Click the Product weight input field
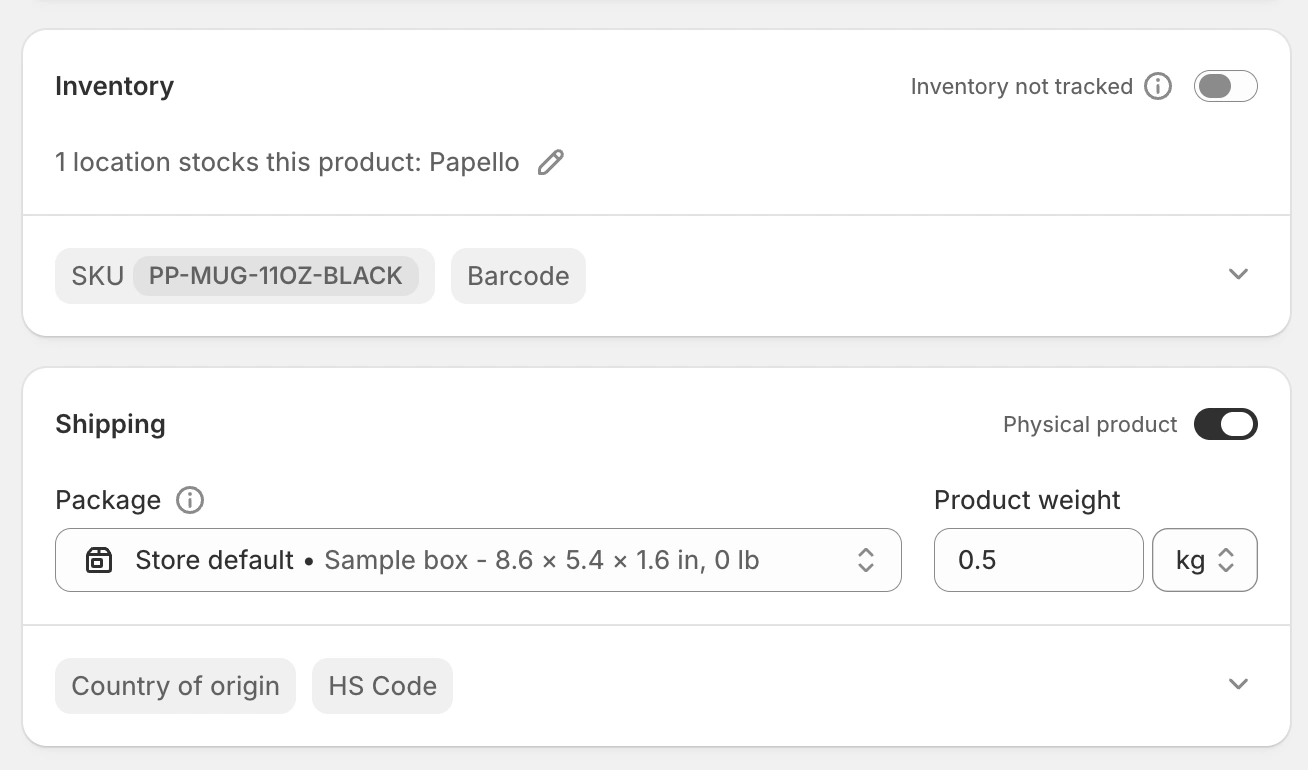 (x=1037, y=560)
